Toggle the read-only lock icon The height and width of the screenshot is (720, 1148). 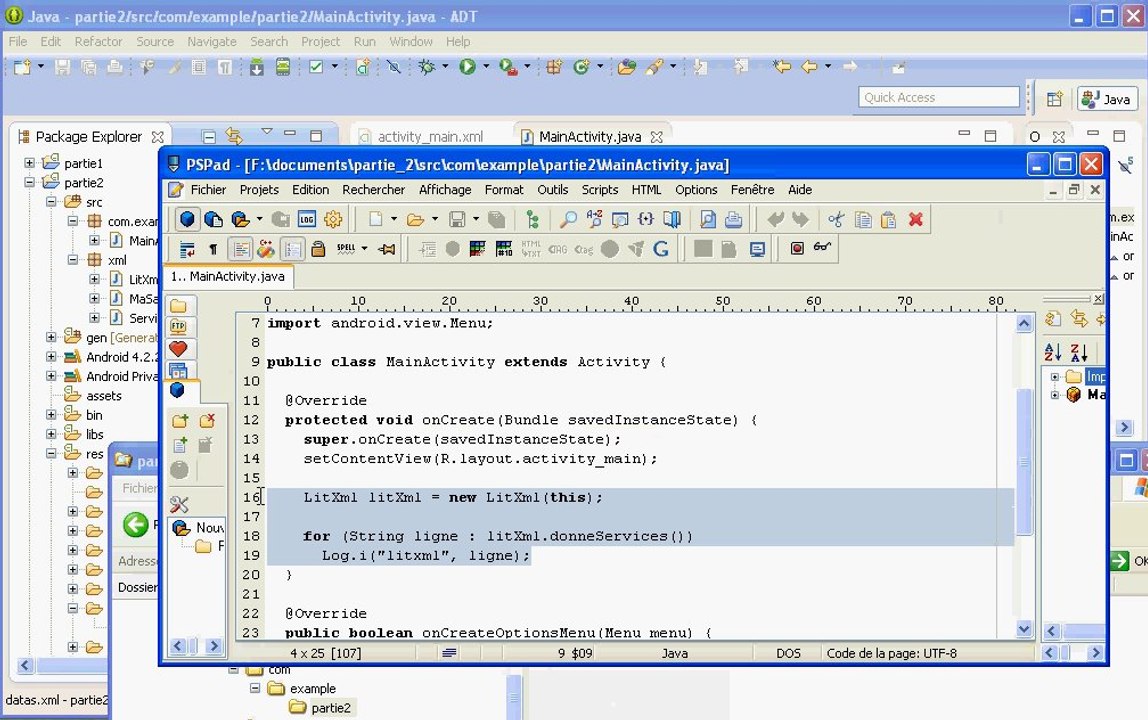tap(318, 249)
